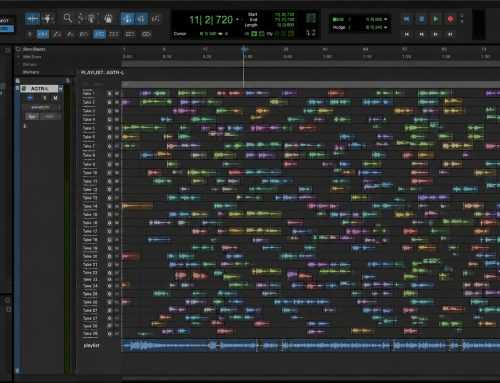The image size is (500, 383).
Task: Solo the ASTR-L track
Action: [45, 98]
